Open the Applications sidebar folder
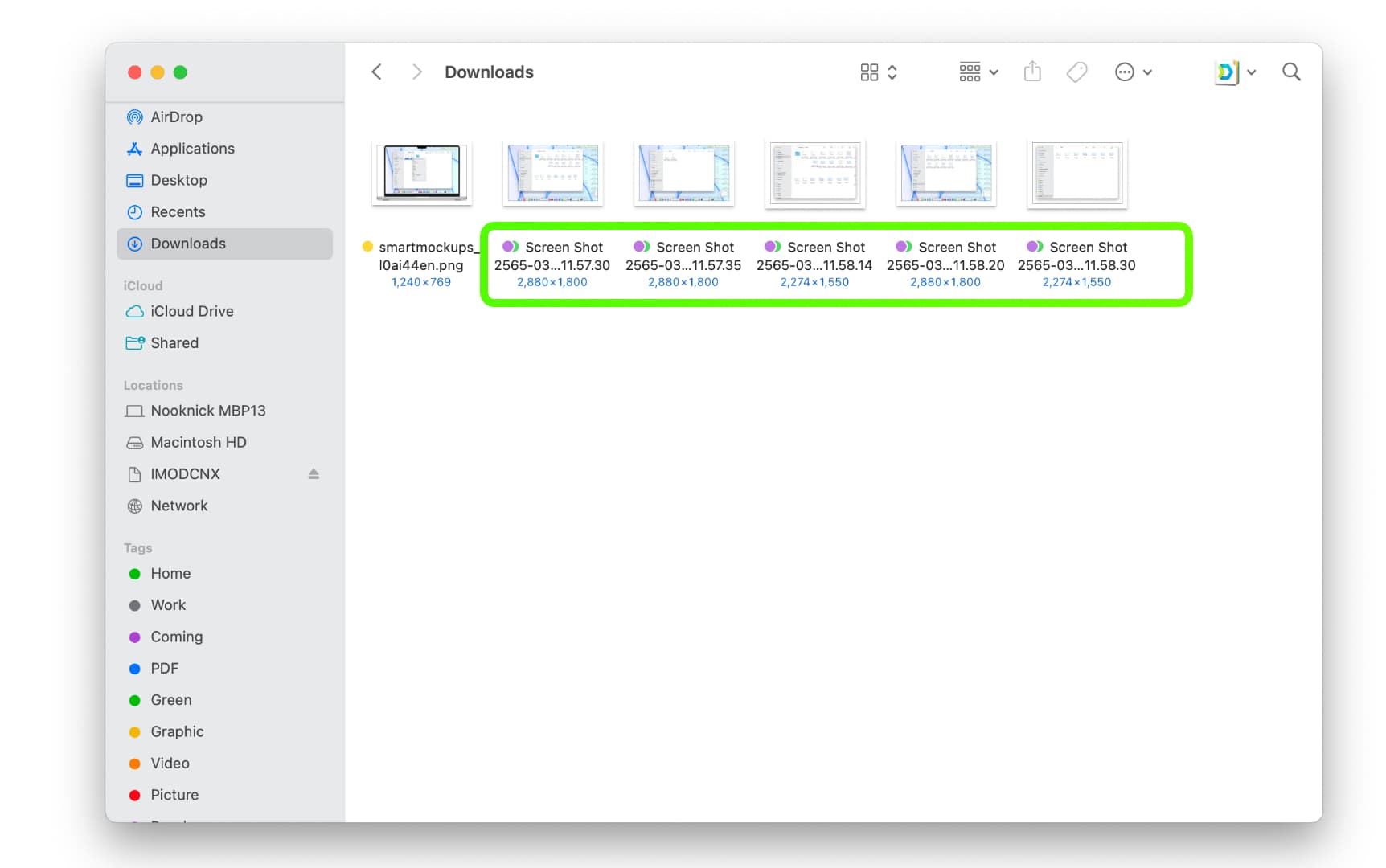 (192, 149)
